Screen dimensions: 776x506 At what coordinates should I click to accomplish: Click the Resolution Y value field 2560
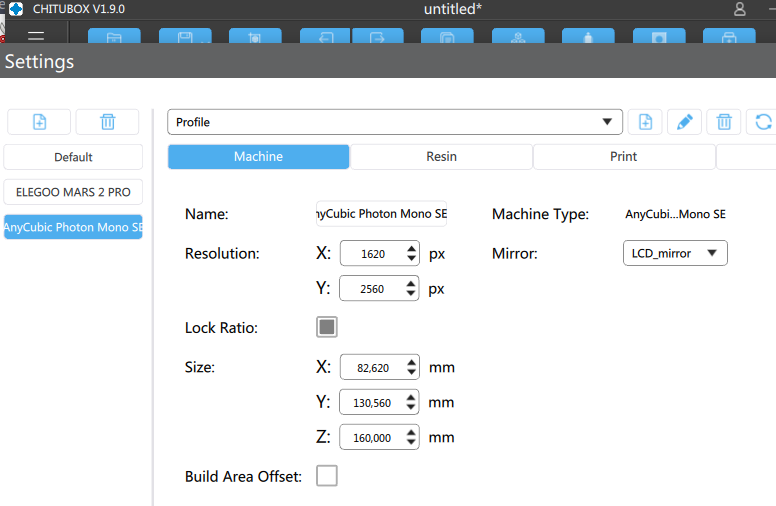click(372, 289)
